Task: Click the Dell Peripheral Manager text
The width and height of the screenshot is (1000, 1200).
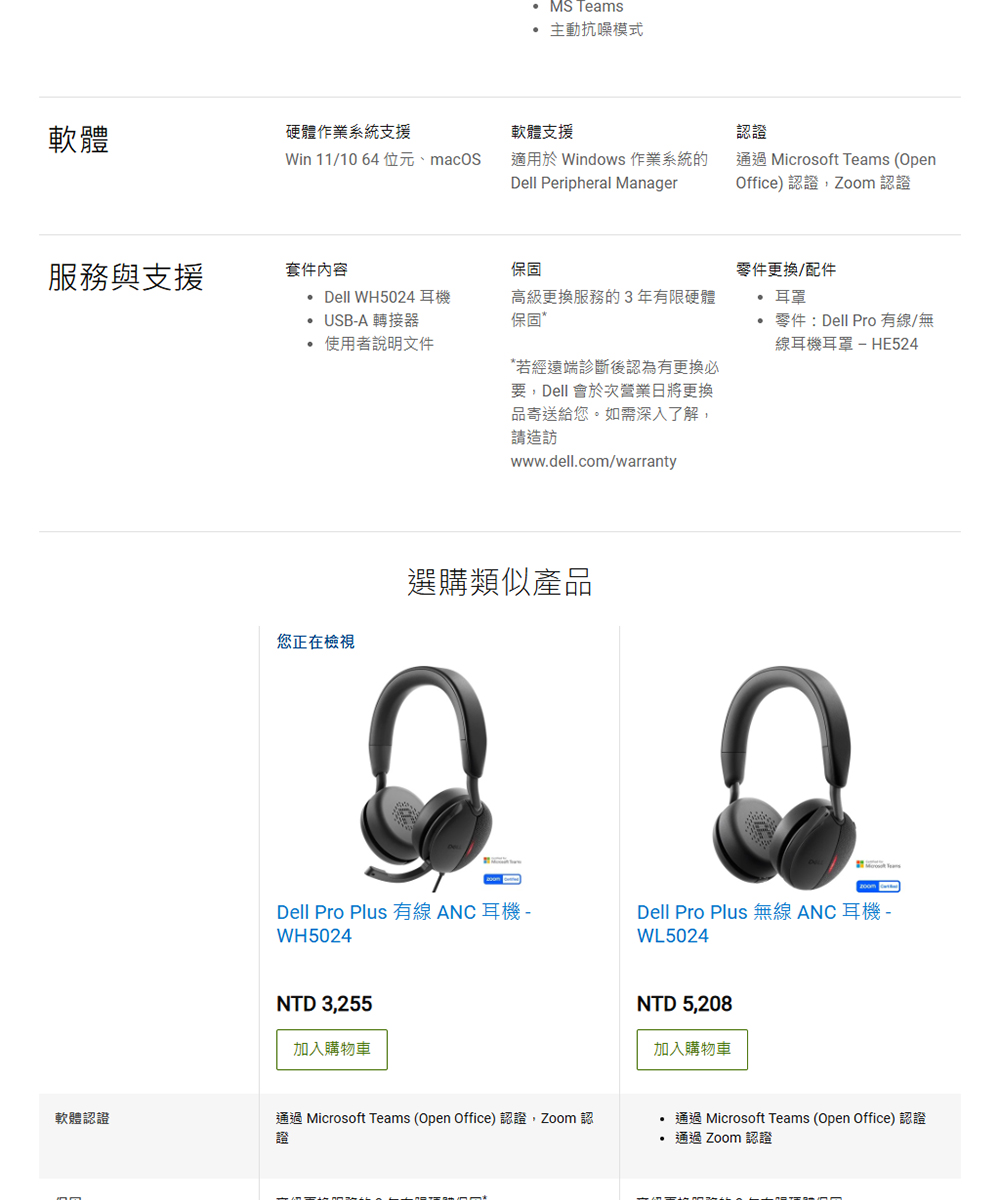Action: point(594,183)
